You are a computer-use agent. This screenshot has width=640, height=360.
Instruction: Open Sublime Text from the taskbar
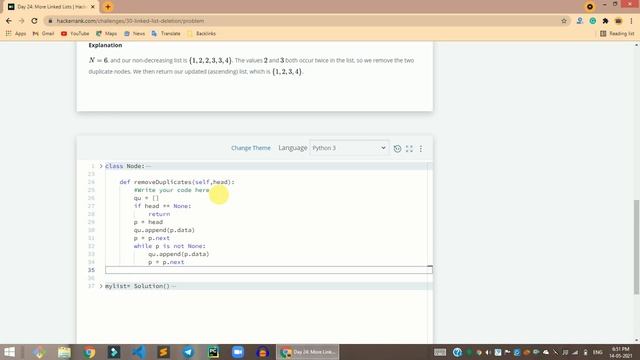tap(163, 352)
